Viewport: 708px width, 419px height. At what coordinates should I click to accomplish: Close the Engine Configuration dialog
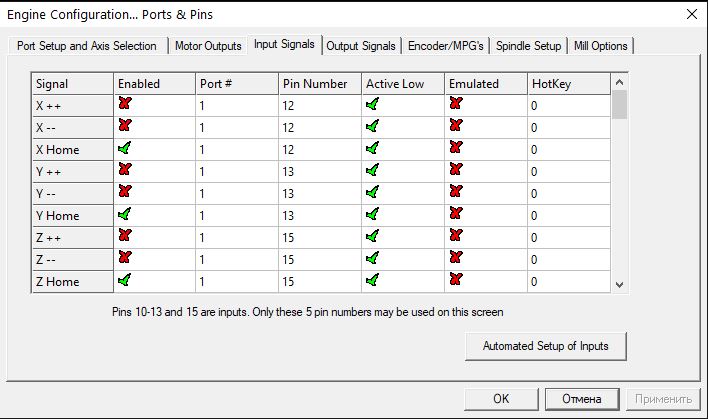[x=690, y=14]
